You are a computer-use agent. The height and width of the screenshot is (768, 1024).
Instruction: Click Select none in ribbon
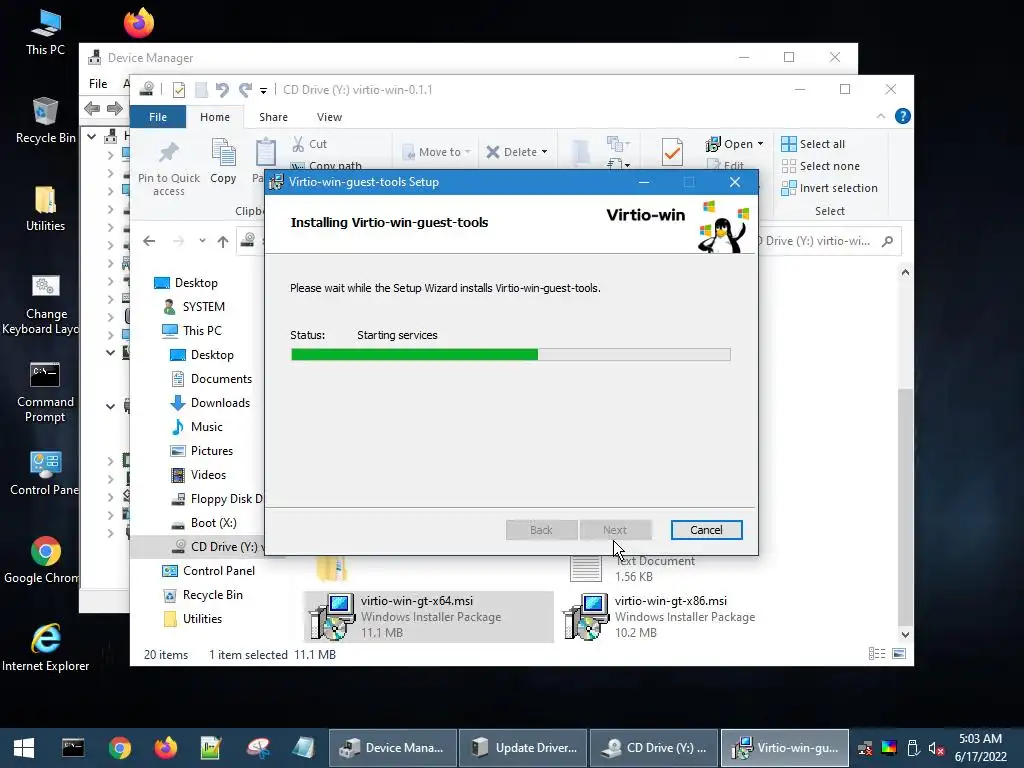[820, 166]
